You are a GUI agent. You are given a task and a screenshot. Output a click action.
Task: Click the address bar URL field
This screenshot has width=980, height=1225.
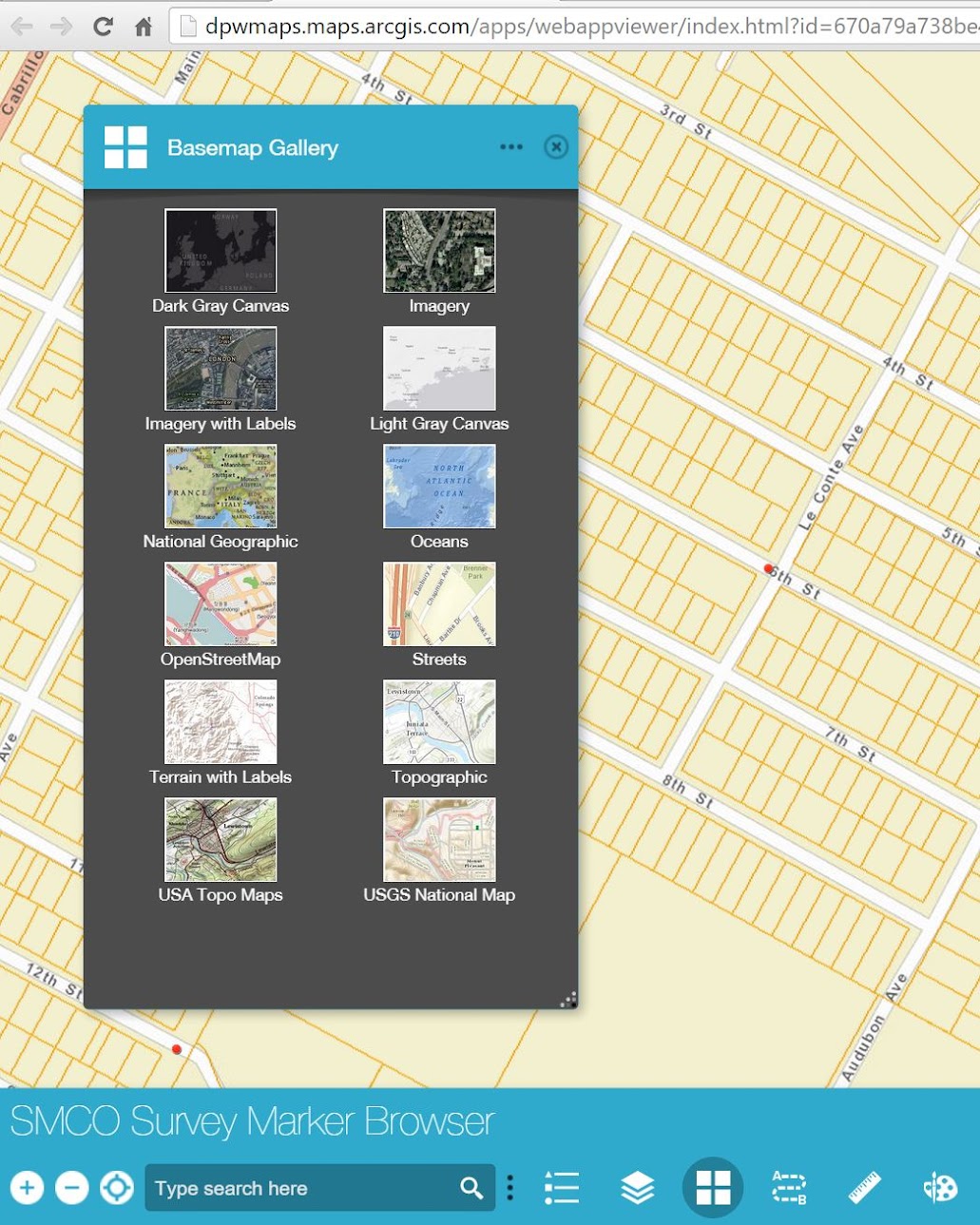(575, 27)
